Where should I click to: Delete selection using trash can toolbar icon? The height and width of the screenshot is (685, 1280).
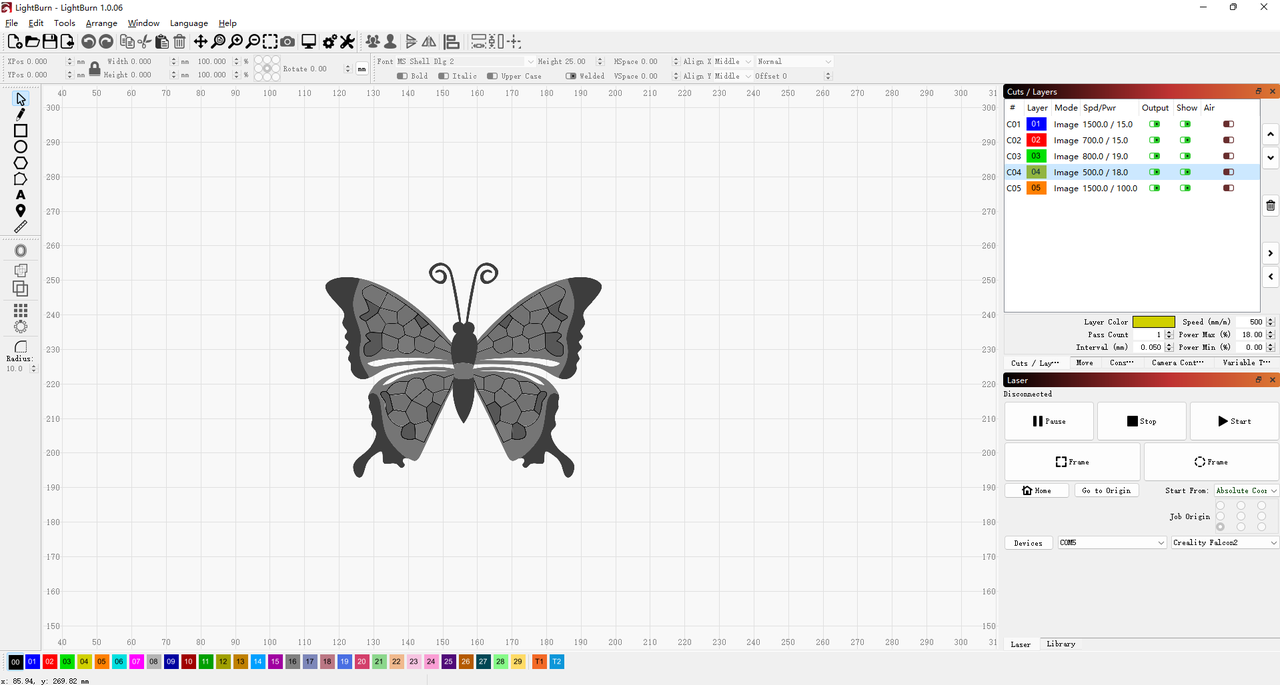(x=179, y=41)
